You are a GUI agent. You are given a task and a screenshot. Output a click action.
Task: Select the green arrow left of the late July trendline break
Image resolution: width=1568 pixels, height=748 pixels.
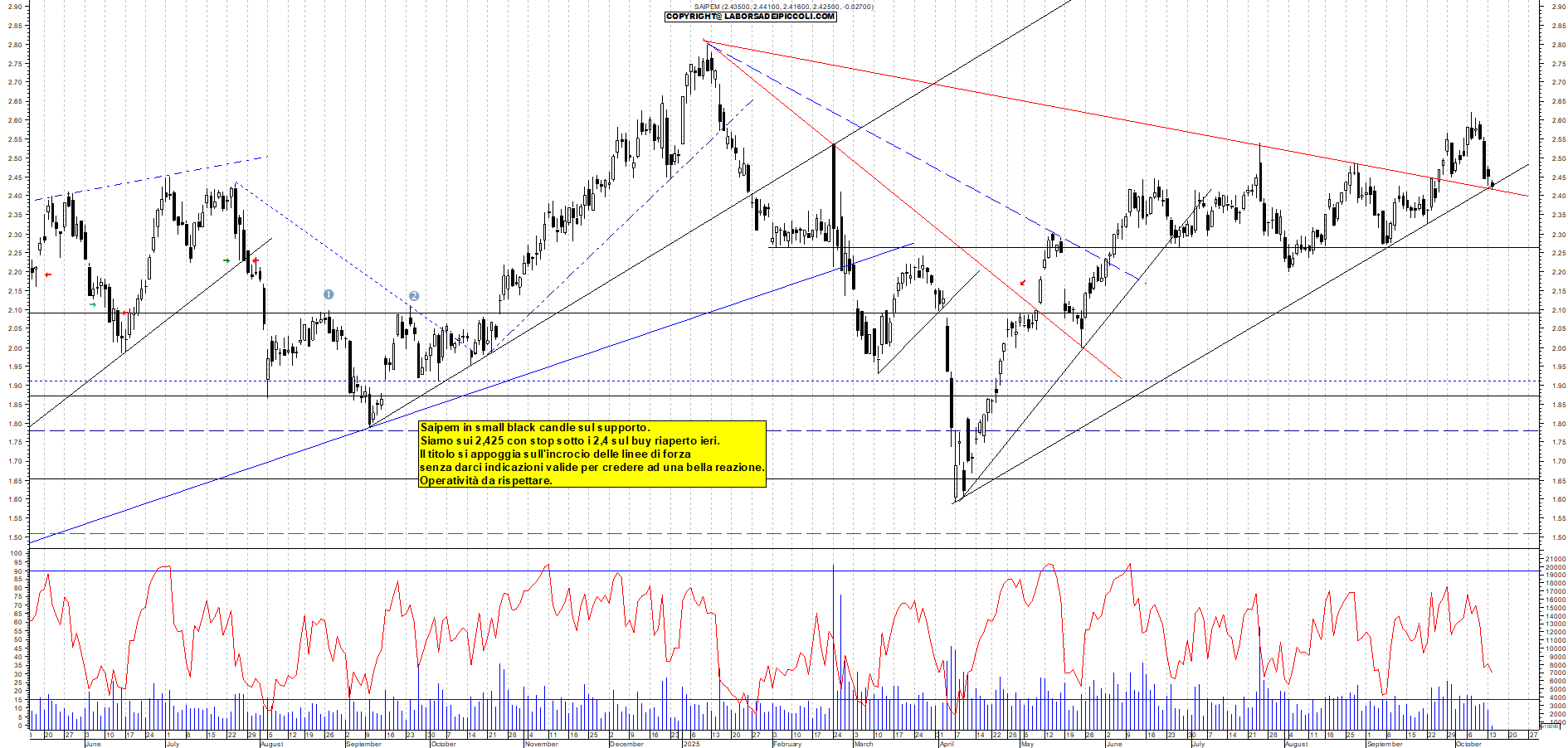(x=226, y=260)
